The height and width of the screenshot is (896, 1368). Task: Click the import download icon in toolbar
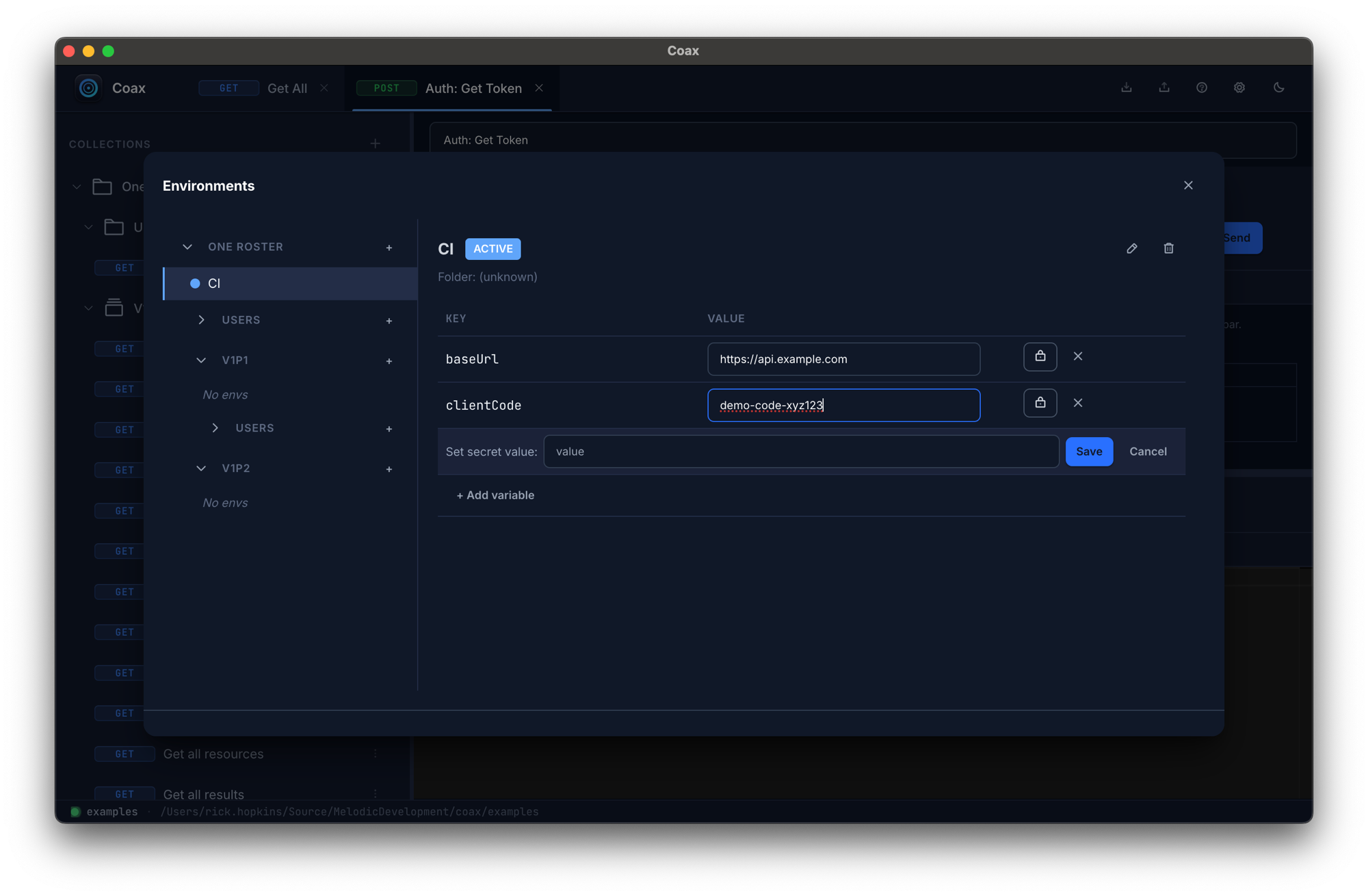[x=1126, y=88]
